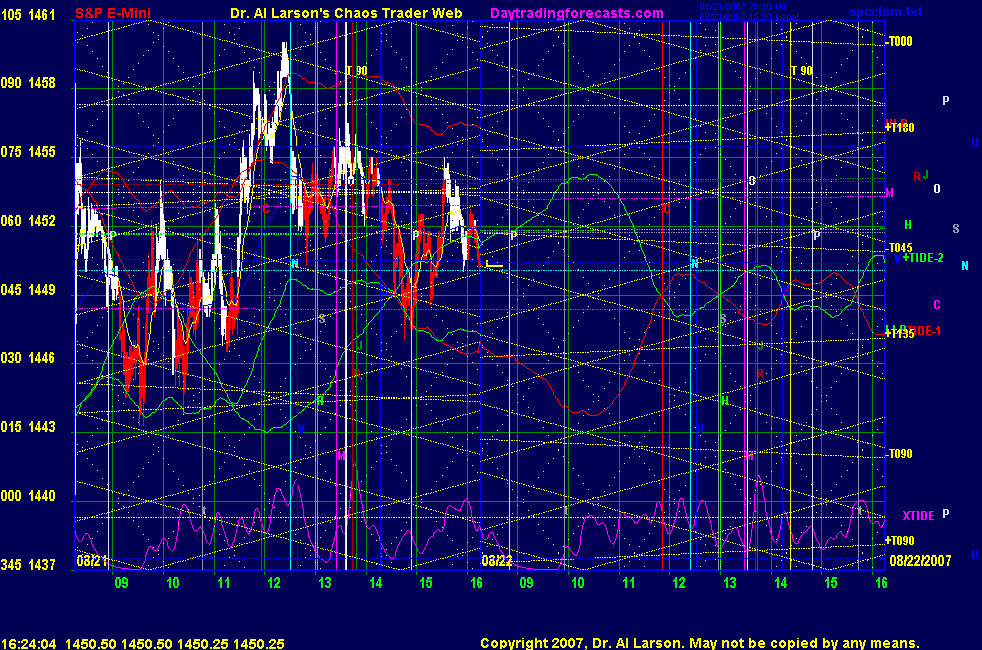
Task: Click the "Daytradingforecasts.com" site name
Action: point(577,13)
